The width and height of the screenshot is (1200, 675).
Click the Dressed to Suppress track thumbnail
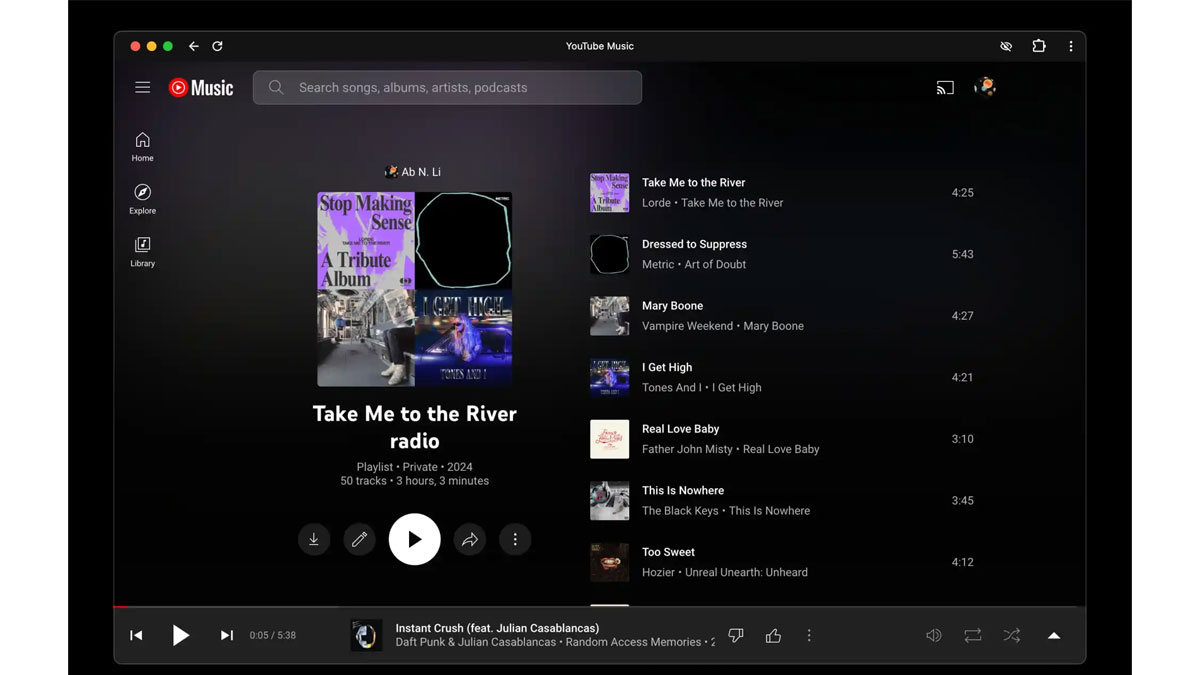tap(609, 255)
